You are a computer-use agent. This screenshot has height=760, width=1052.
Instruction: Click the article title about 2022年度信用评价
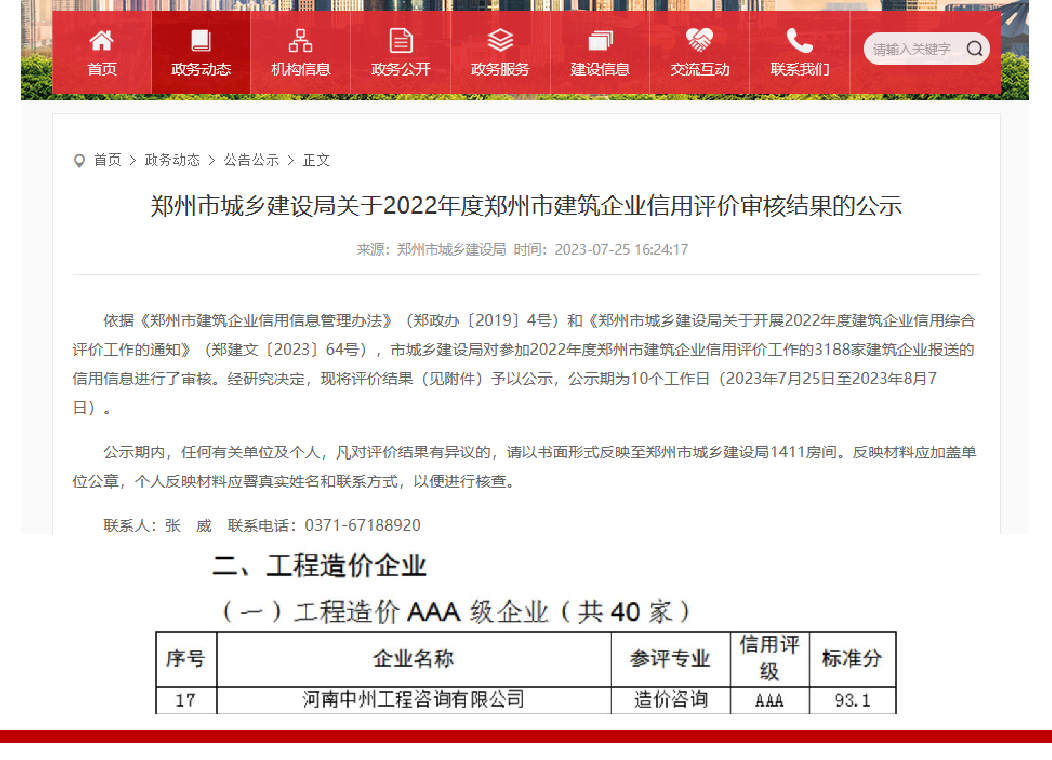pyautogui.click(x=526, y=207)
